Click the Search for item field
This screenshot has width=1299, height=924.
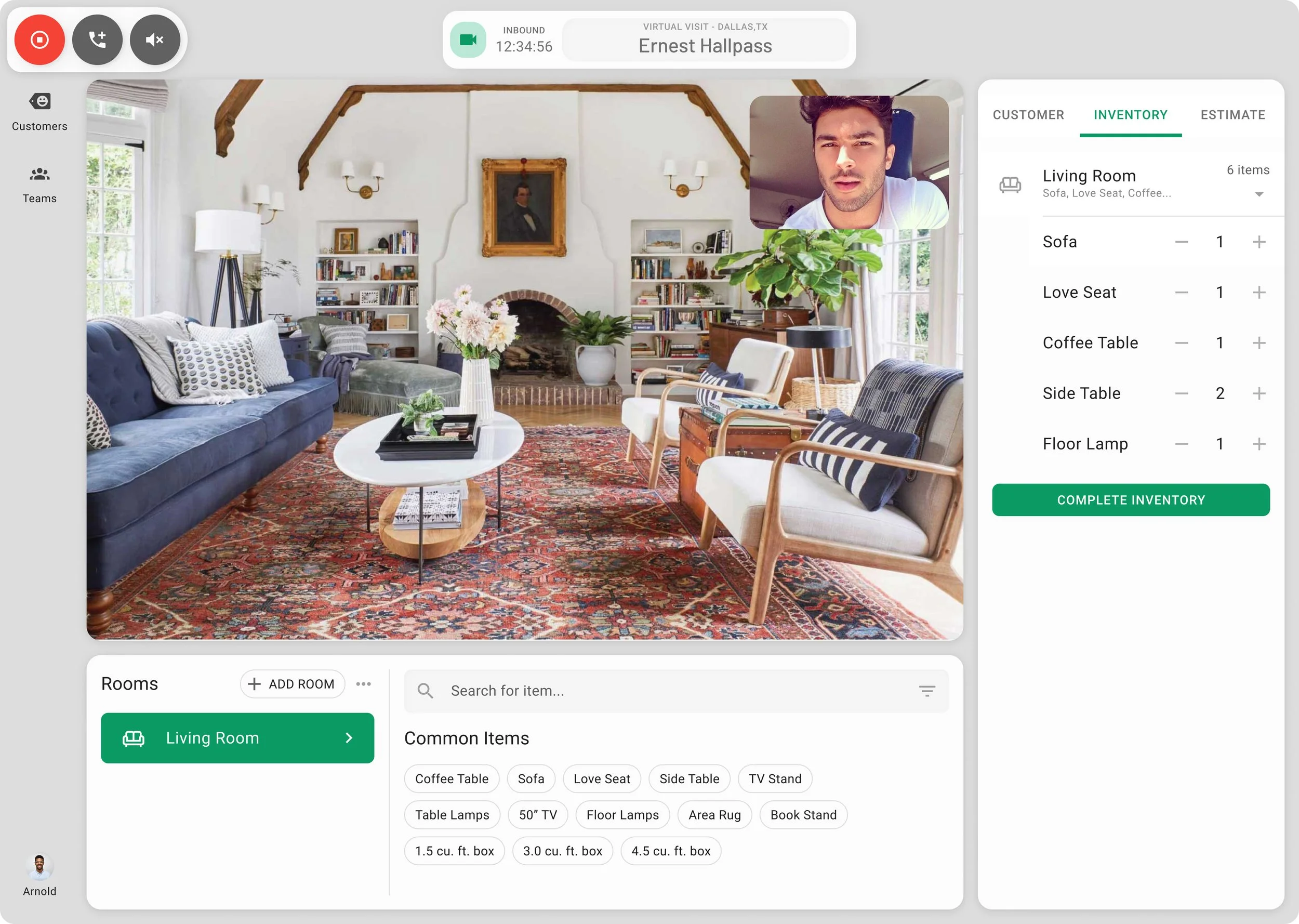coord(671,691)
